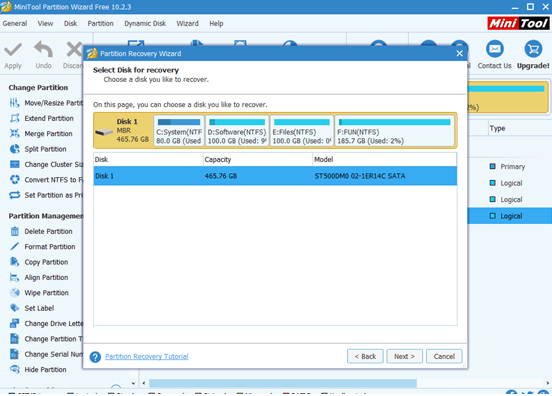Click Change Partition Type ID icon
552x396 pixels.
14,339
